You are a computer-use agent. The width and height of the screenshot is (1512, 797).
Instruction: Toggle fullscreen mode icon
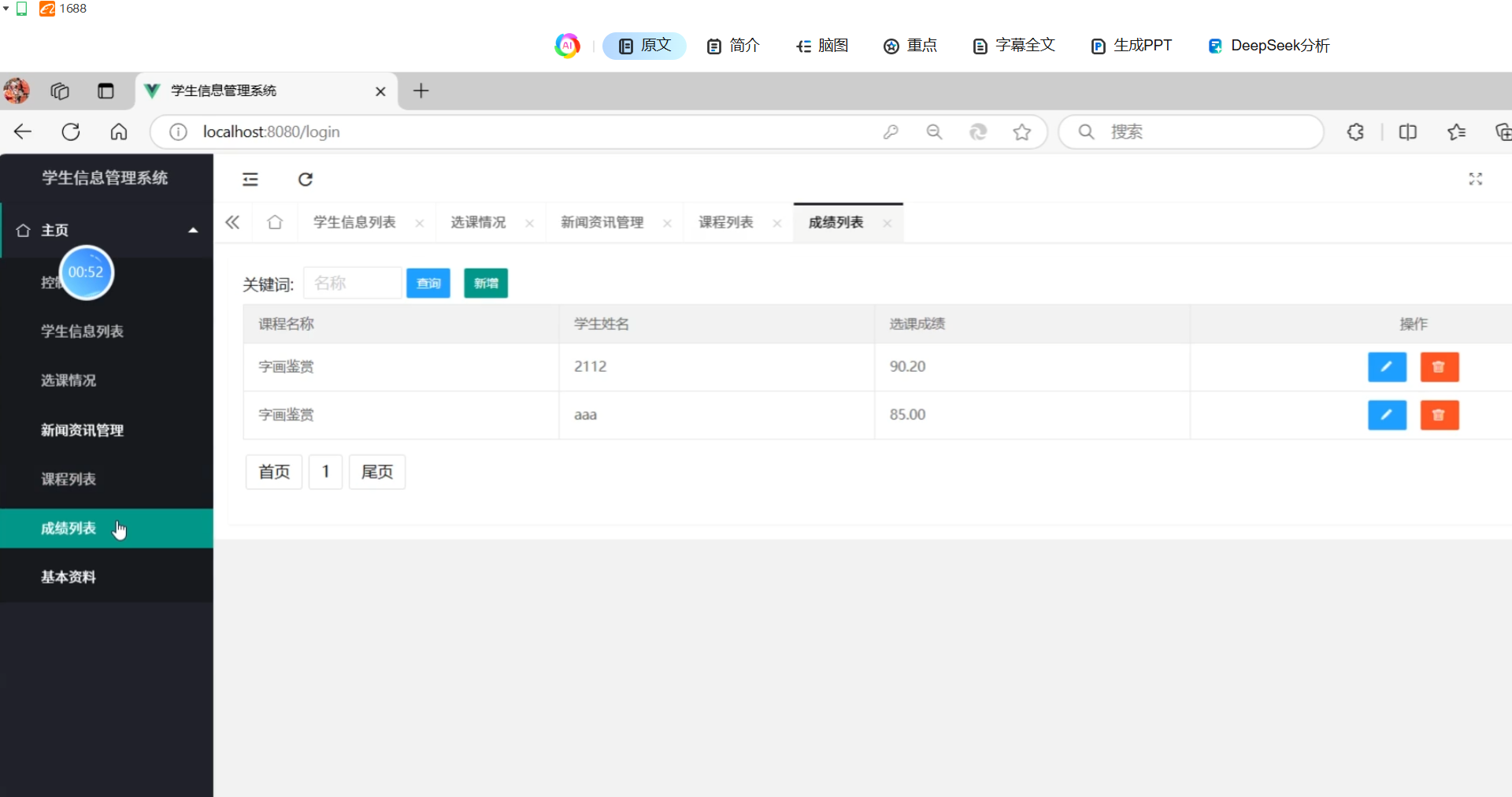pos(1475,180)
